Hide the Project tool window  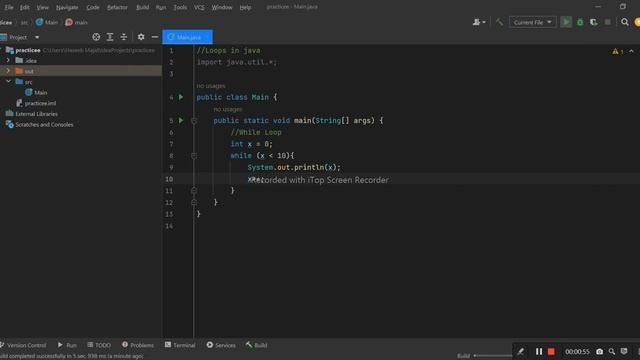[x=155, y=37]
